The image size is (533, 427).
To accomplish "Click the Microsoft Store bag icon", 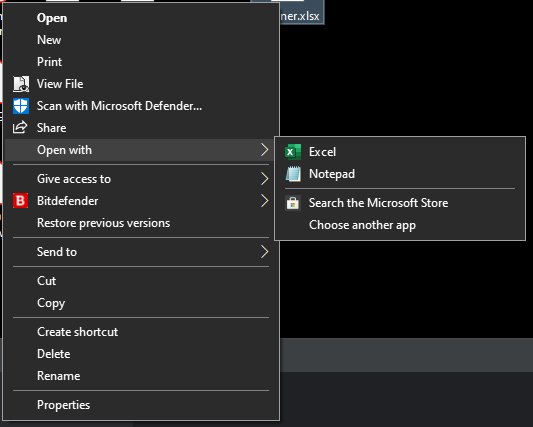I will click(293, 203).
